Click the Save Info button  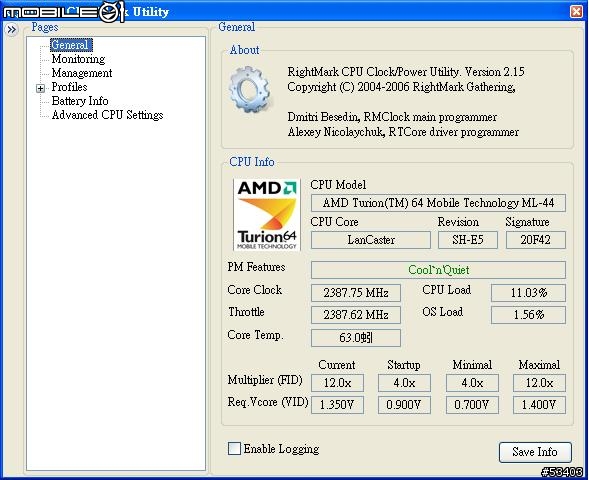click(x=535, y=452)
